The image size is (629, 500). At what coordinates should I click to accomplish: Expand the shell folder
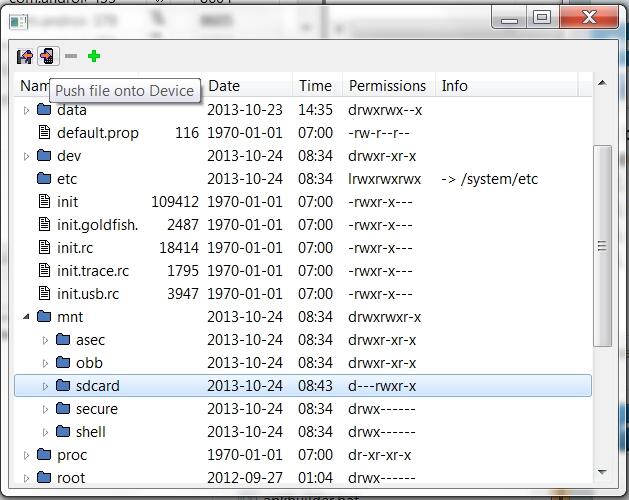[45, 432]
